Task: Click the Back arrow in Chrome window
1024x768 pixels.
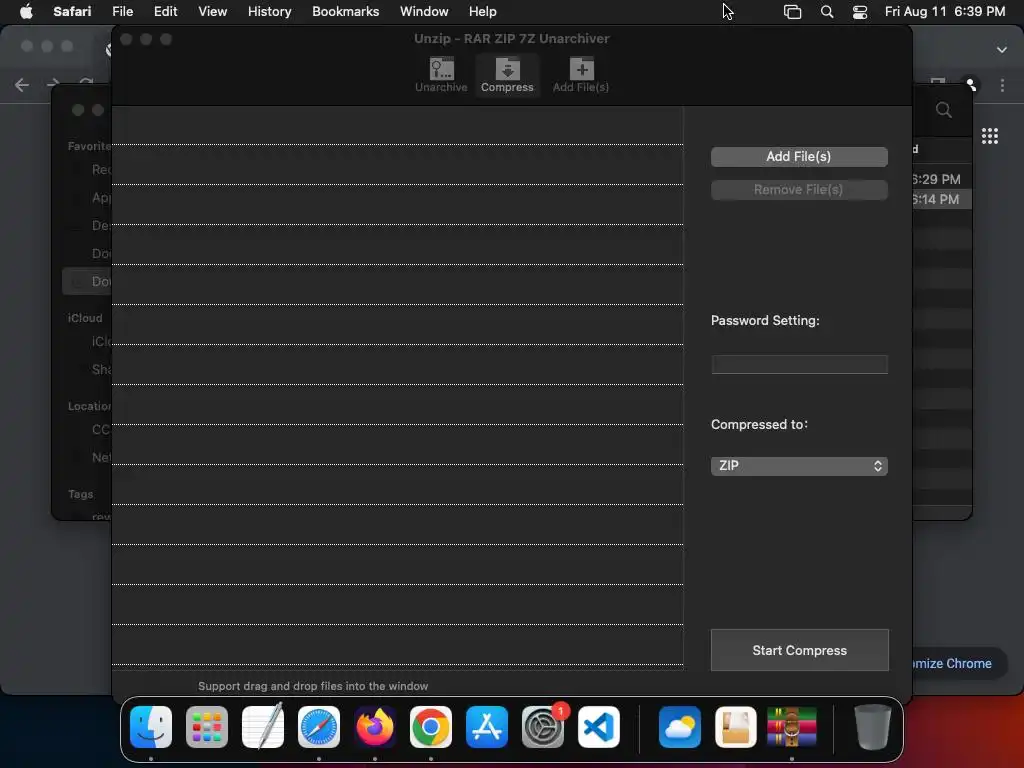Action: 22,86
